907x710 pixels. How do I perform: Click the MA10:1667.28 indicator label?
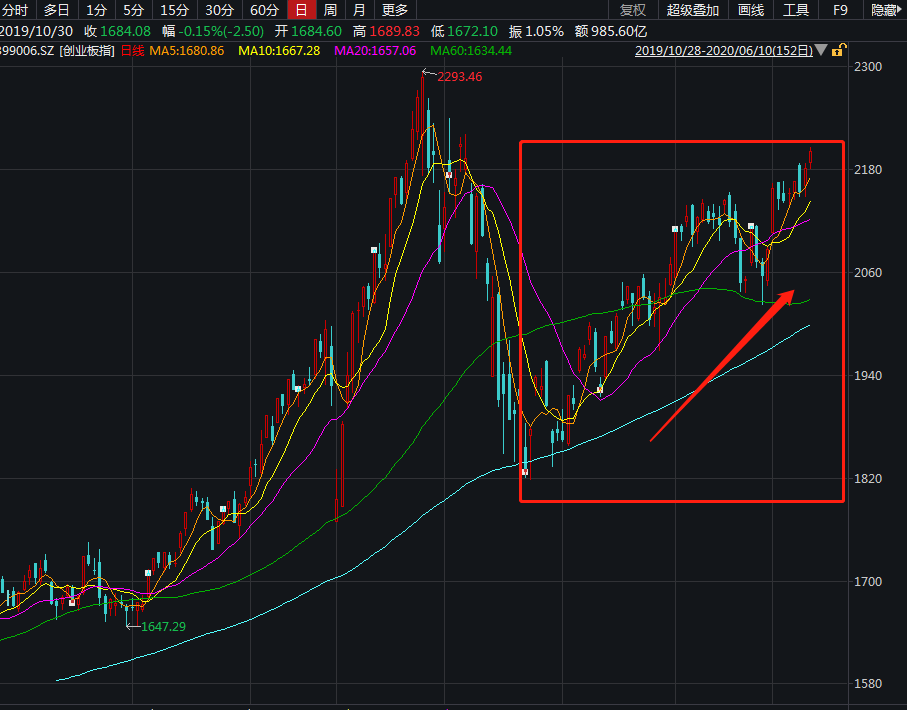279,51
